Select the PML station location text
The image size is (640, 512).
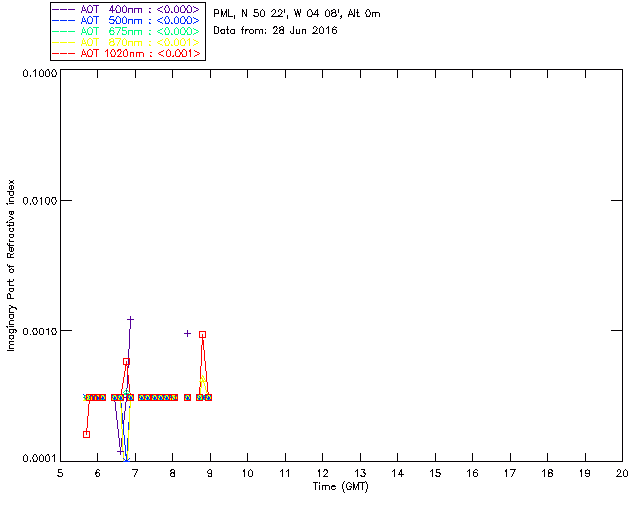[x=297, y=14]
